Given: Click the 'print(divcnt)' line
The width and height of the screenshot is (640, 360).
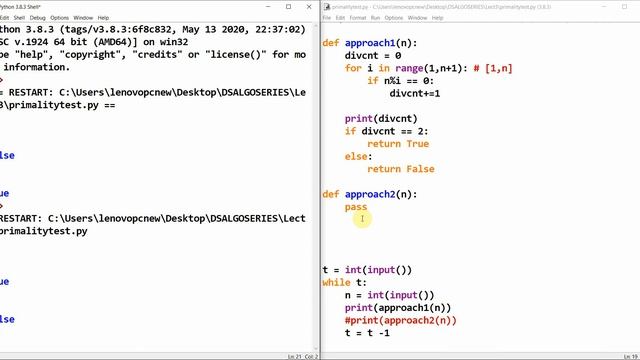Looking at the screenshot, I should pos(381,119).
